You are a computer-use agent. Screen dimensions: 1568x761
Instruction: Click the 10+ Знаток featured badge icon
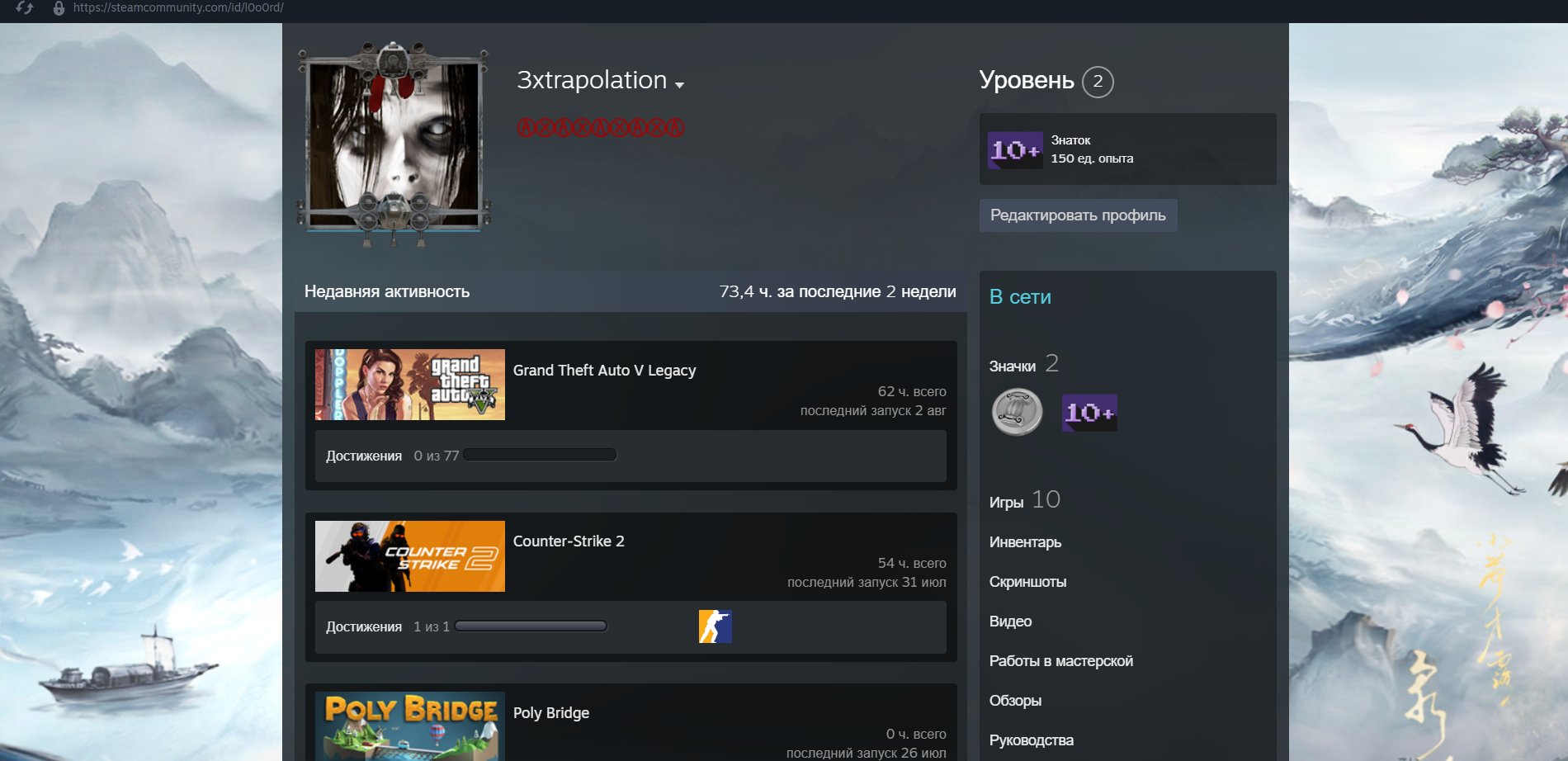(x=1015, y=149)
